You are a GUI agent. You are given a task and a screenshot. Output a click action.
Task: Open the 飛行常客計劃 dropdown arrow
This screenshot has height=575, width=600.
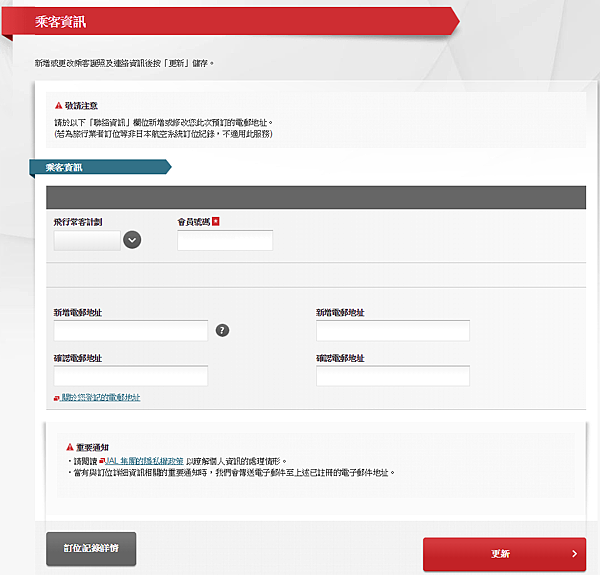(x=132, y=240)
